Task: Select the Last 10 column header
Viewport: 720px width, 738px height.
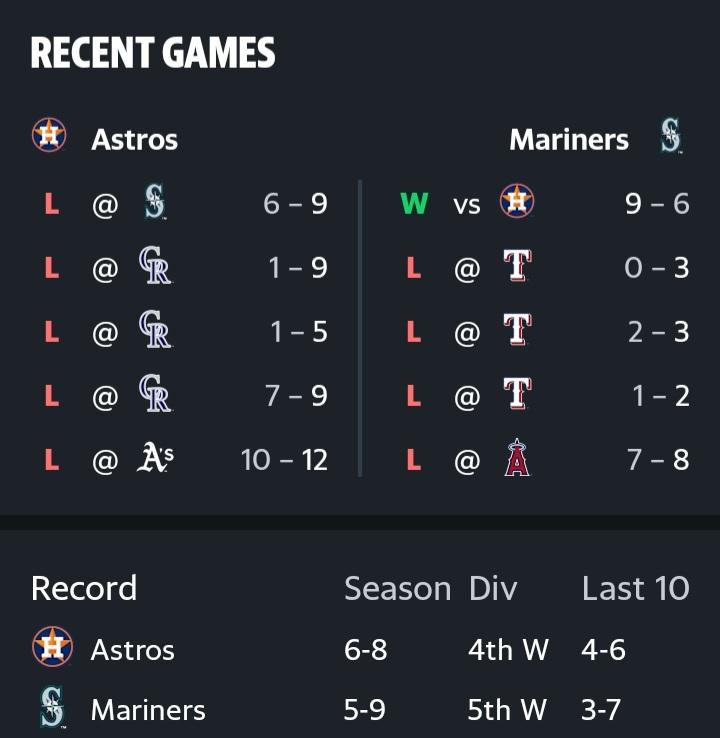Action: (635, 589)
